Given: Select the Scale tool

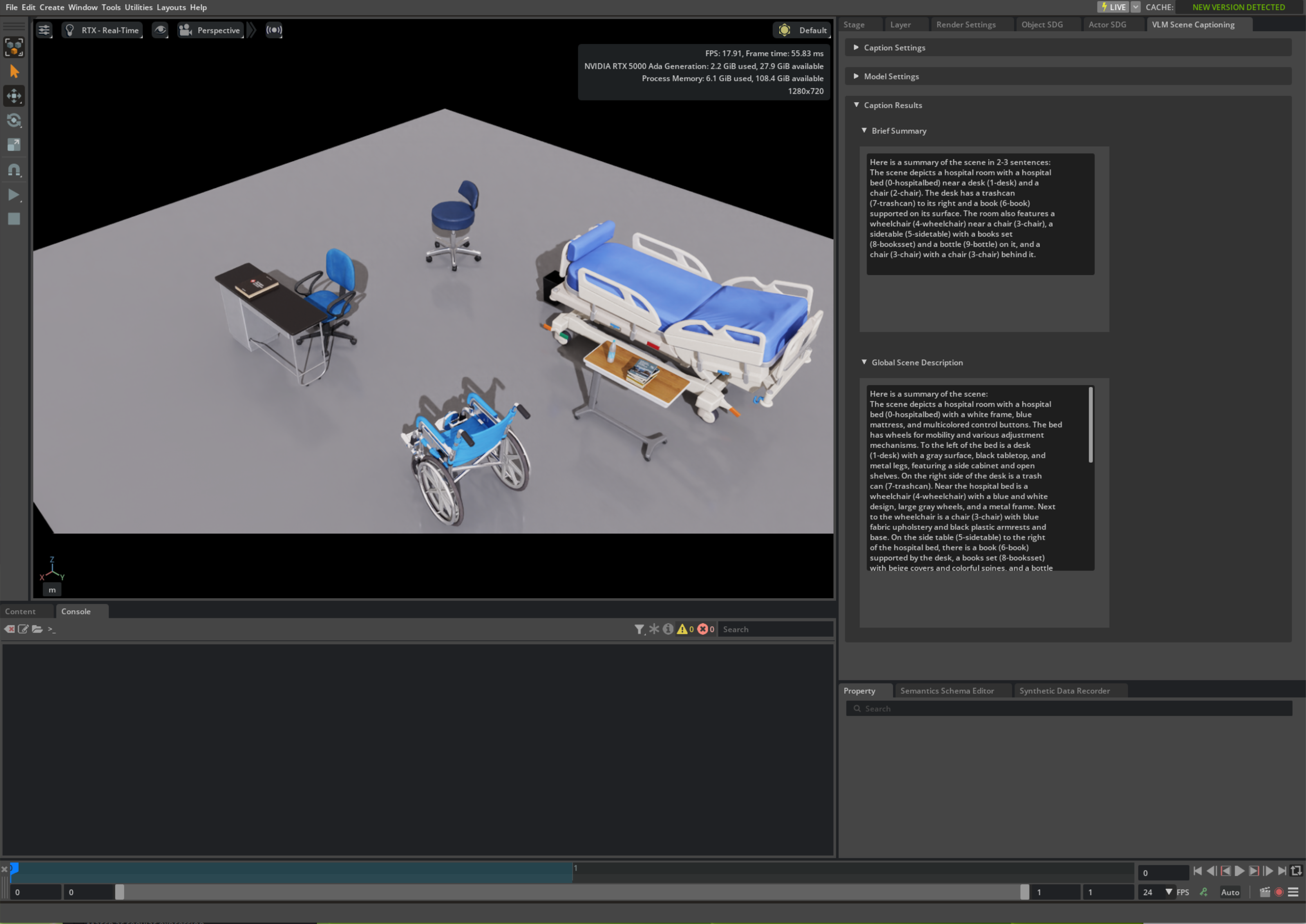Looking at the screenshot, I should click(14, 145).
